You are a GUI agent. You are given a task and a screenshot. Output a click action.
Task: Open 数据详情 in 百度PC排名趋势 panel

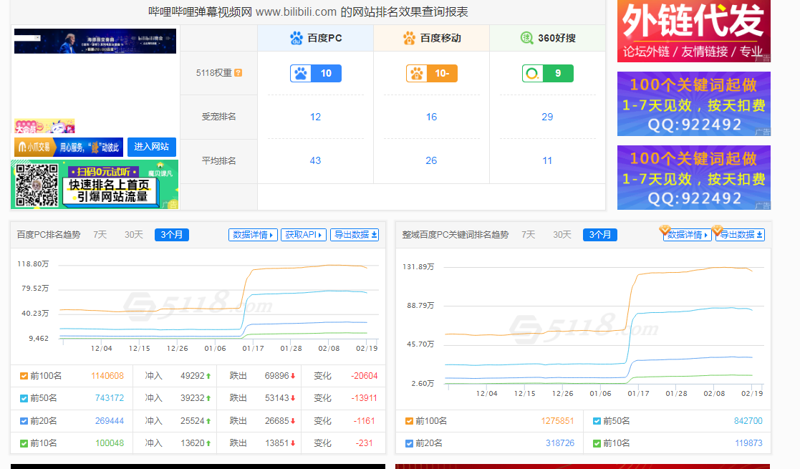click(253, 235)
